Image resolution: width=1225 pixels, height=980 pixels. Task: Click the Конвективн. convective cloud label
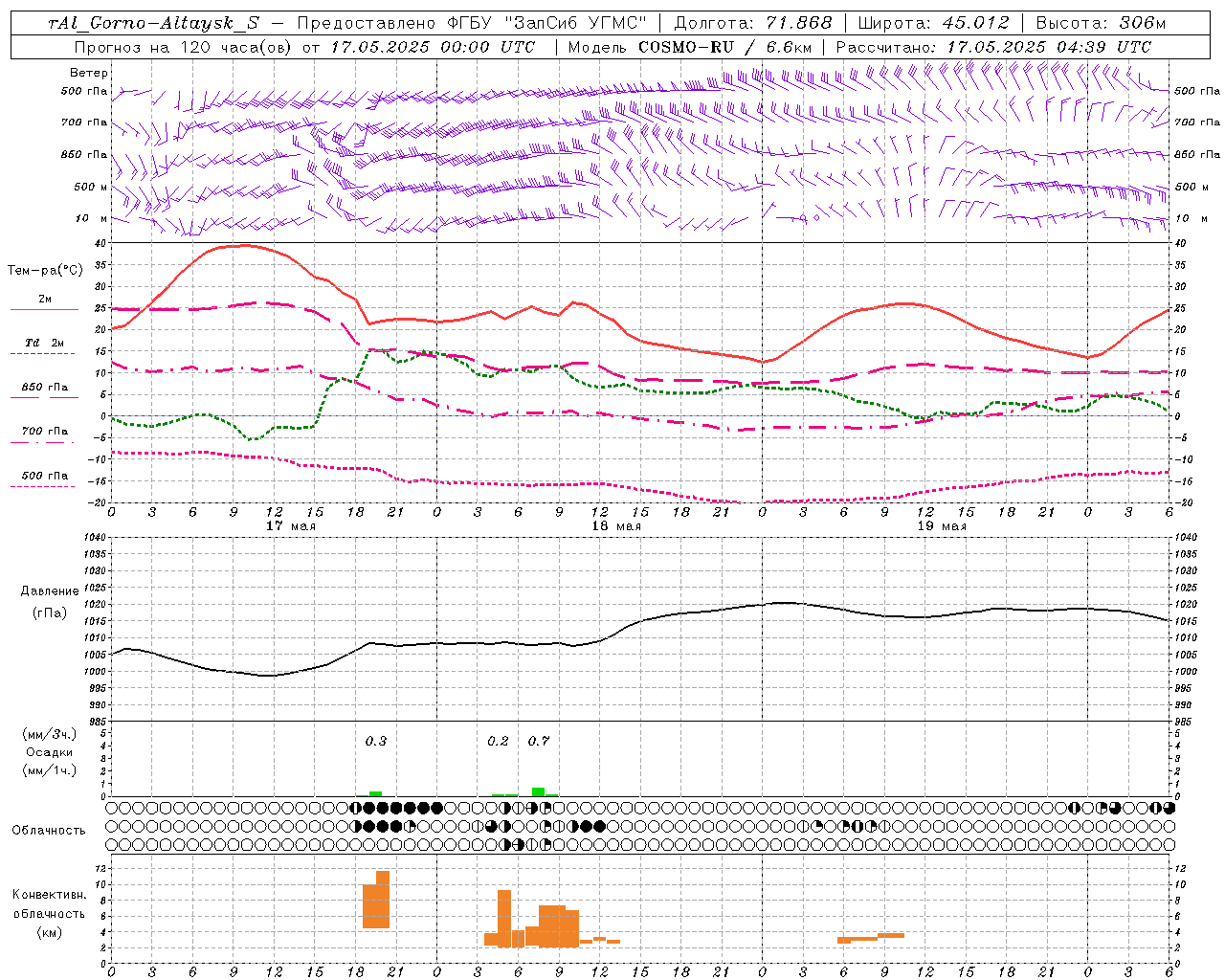coord(49,895)
